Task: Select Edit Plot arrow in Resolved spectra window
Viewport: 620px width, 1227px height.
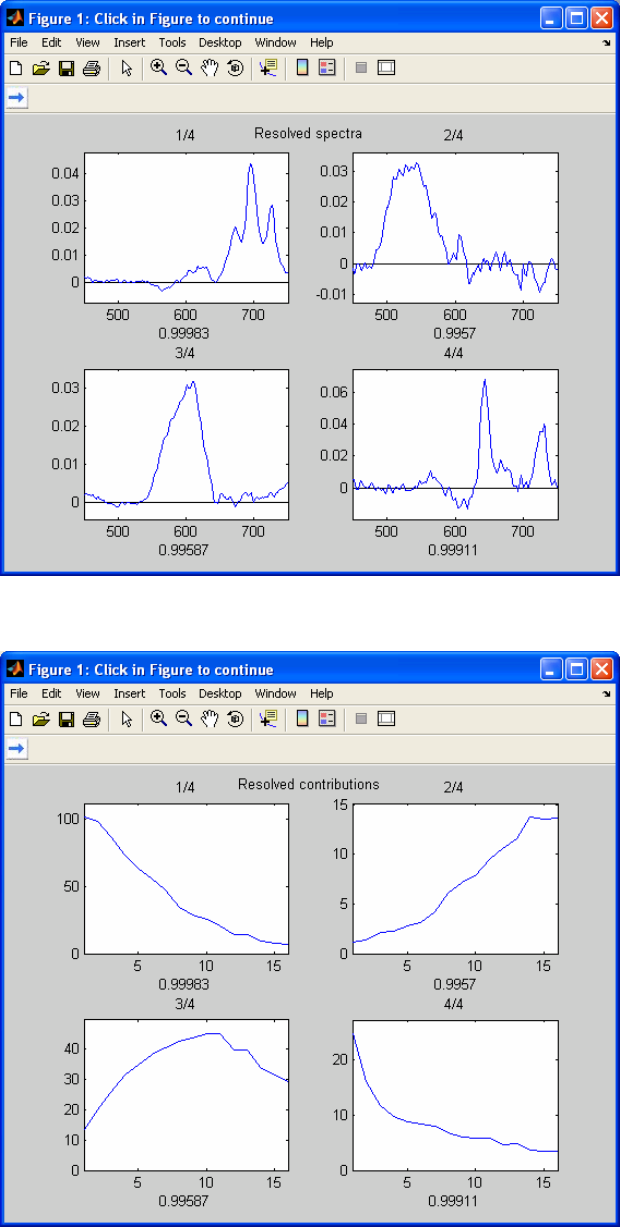Action: click(126, 69)
